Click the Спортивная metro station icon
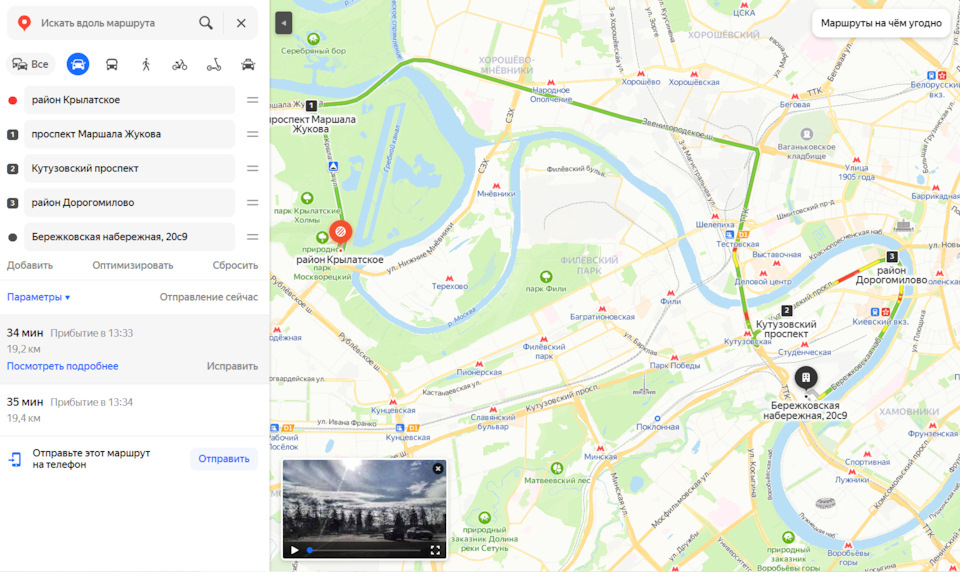 [x=867, y=454]
